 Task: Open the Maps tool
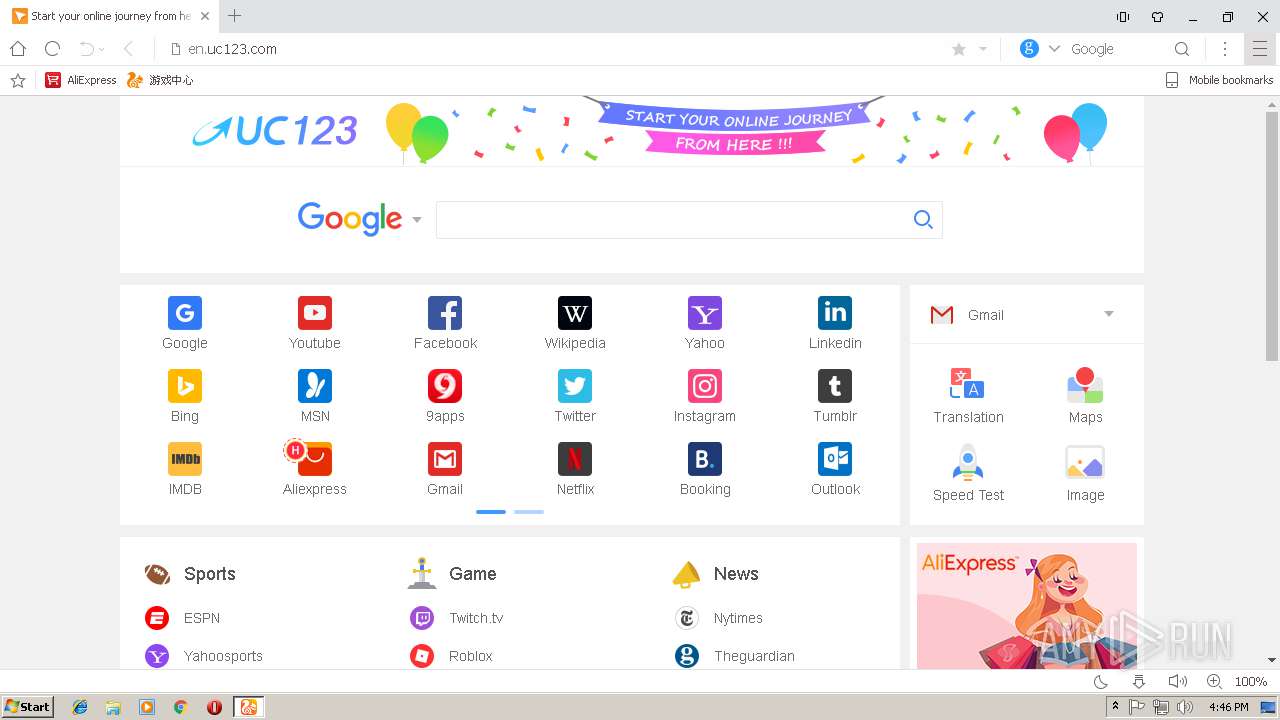coord(1085,396)
